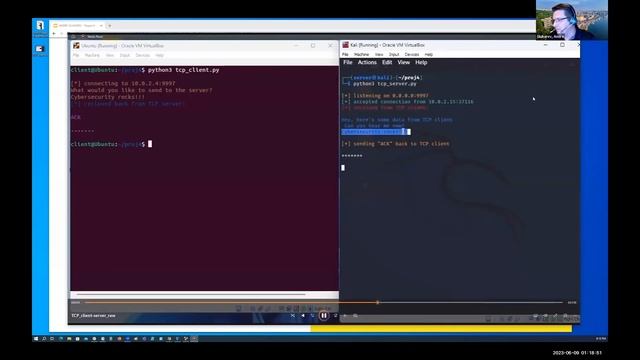
Task: Open the Kali VirtualBox window's File menu
Action: click(345, 54)
